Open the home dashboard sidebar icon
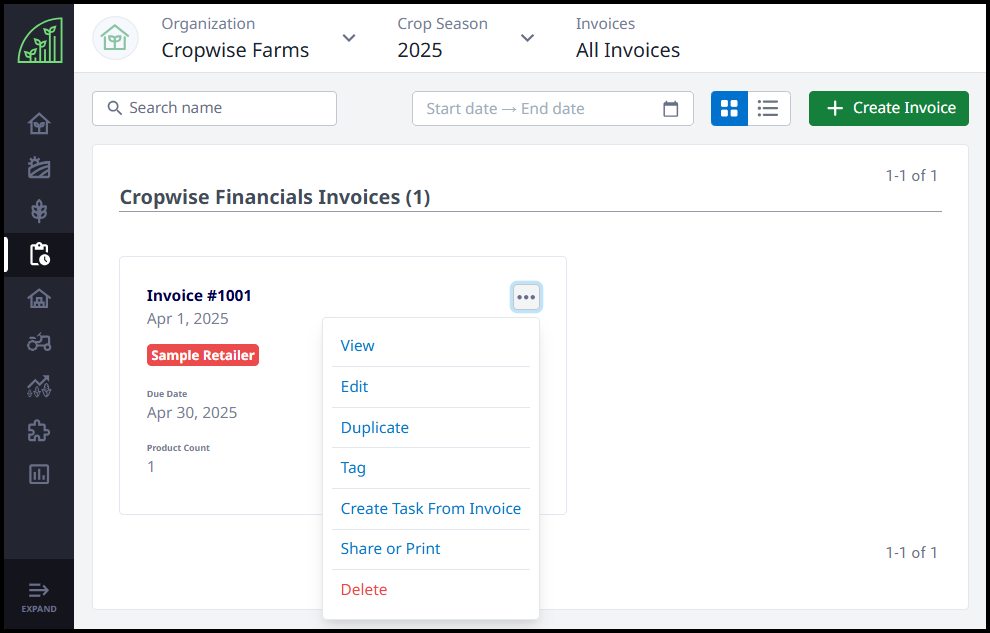The width and height of the screenshot is (990, 633). tap(39, 125)
